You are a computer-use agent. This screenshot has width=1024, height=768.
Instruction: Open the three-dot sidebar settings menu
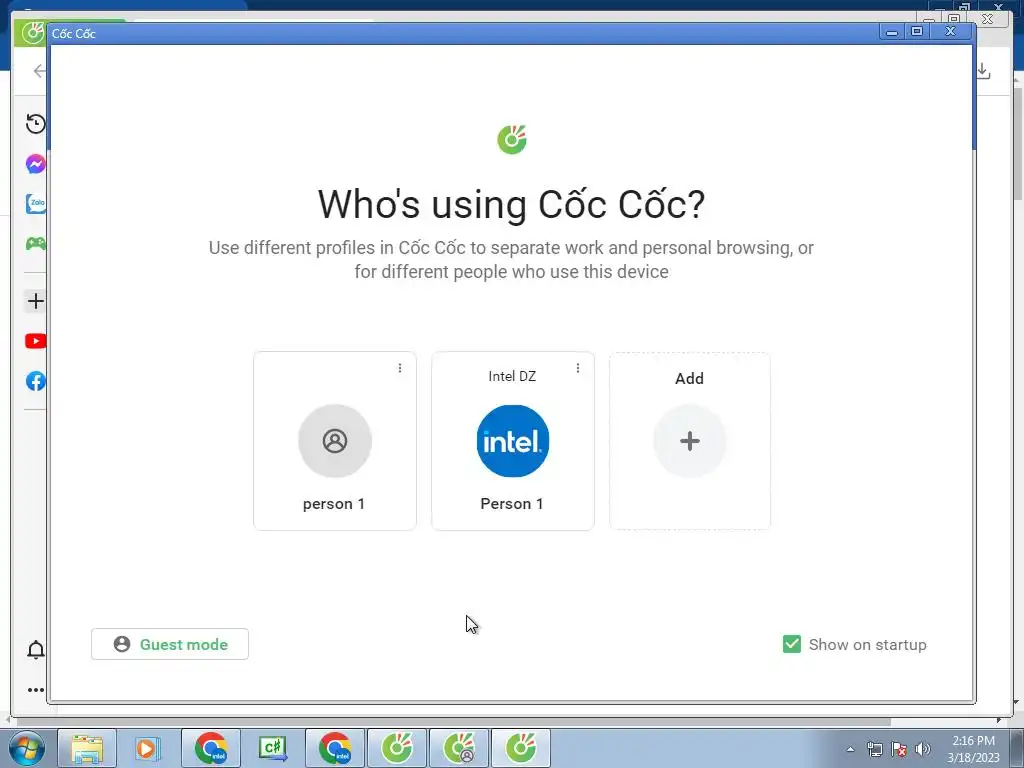point(35,690)
